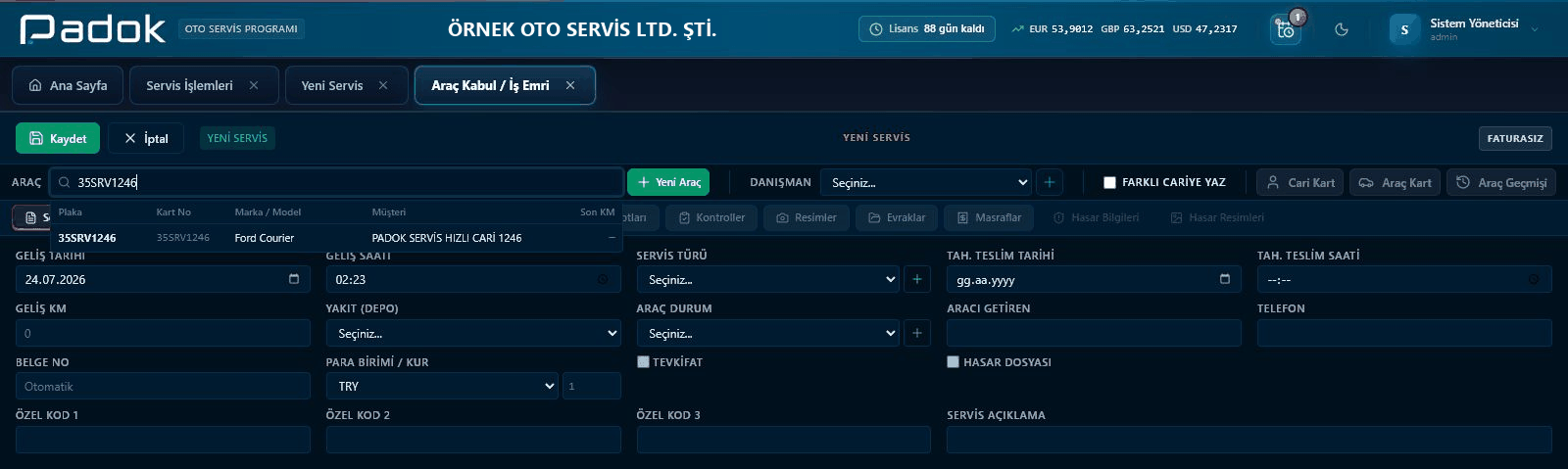Open clock picker for GELİŞ SAATİ
This screenshot has width=1568, height=469.
(604, 279)
